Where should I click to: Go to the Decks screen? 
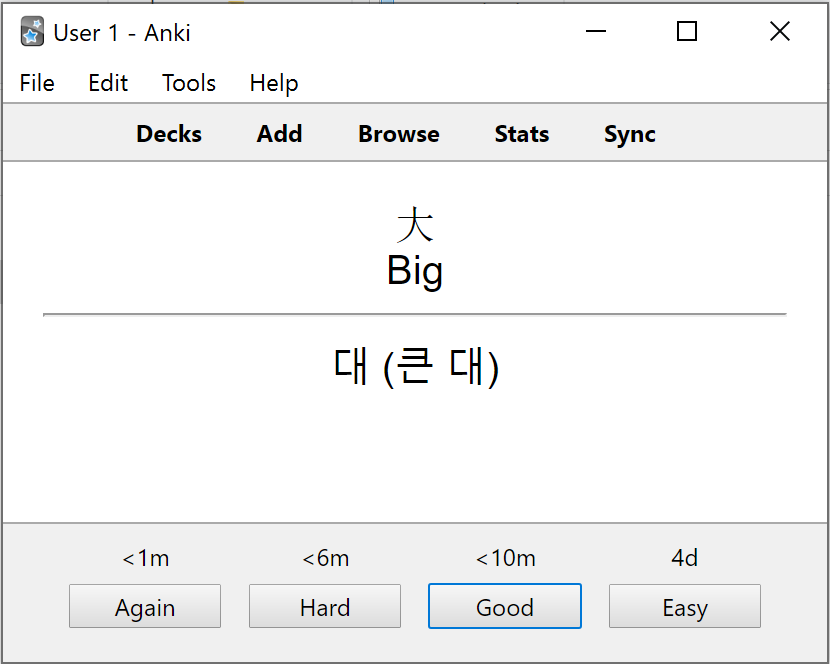point(169,134)
